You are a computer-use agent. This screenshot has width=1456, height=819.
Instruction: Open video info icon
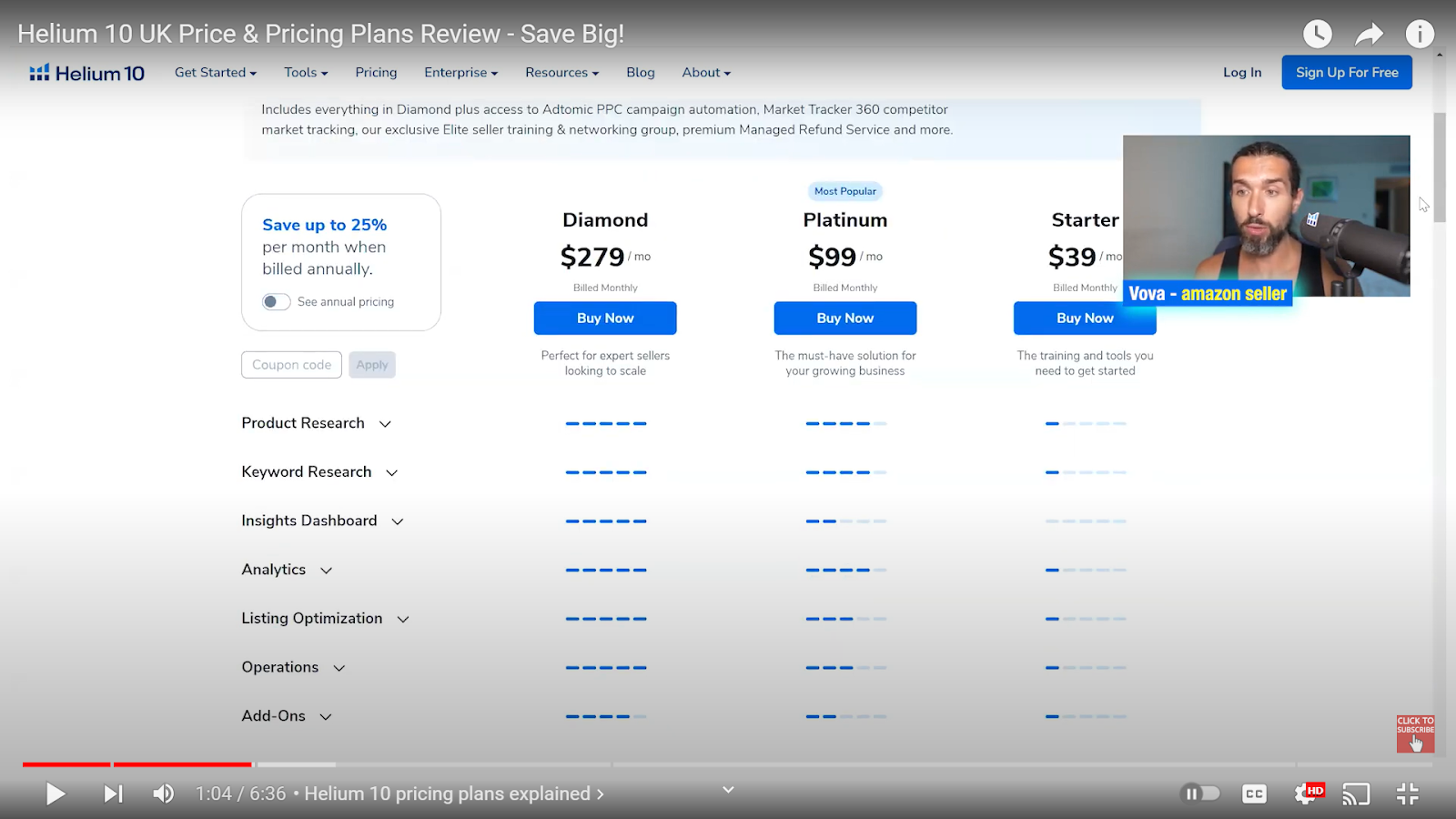coord(1420,35)
